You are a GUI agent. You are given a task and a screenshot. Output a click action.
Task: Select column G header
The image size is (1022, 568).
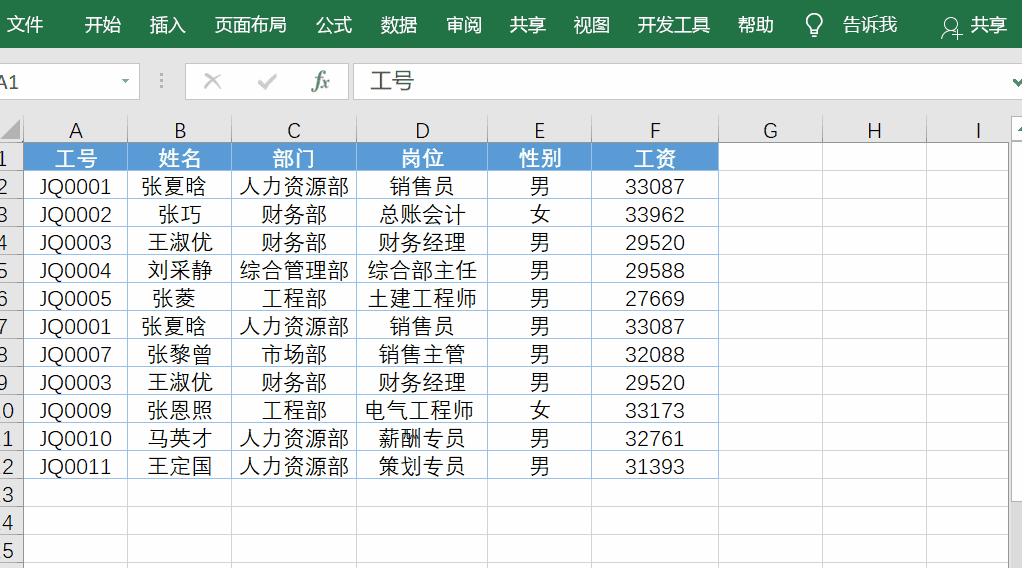(770, 130)
